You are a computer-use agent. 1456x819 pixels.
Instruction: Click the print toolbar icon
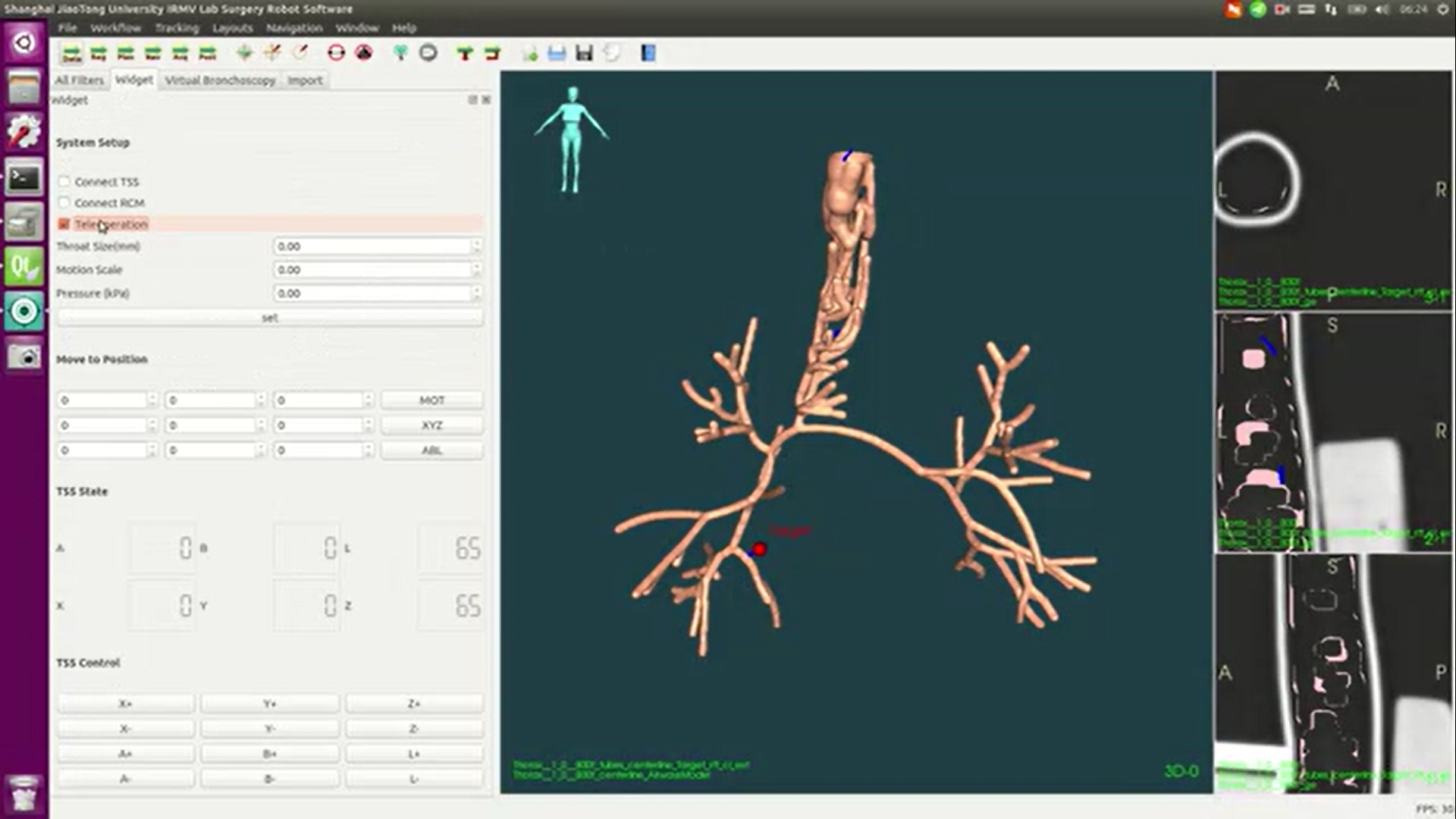tap(557, 53)
